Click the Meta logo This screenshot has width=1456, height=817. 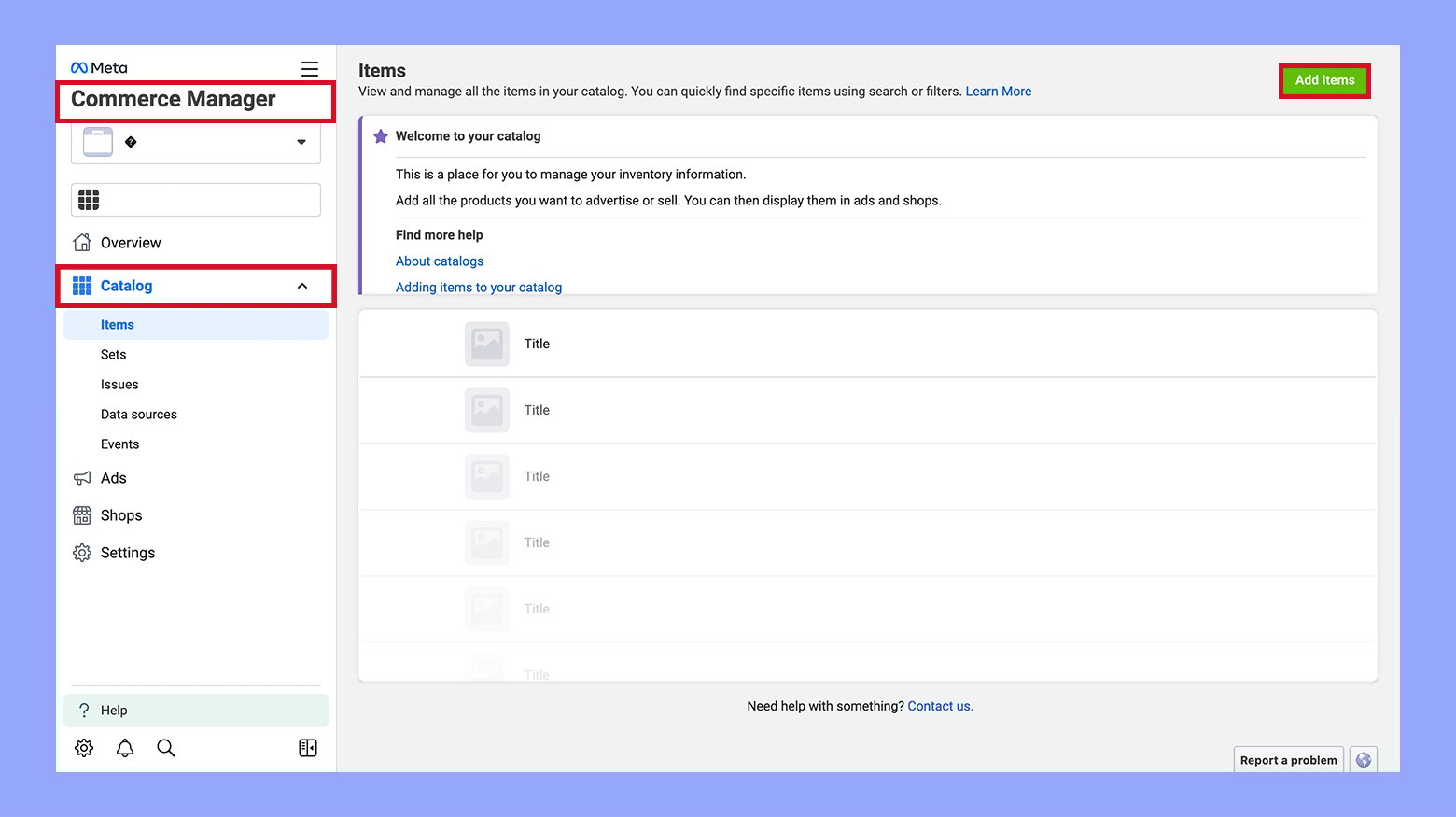tap(97, 65)
